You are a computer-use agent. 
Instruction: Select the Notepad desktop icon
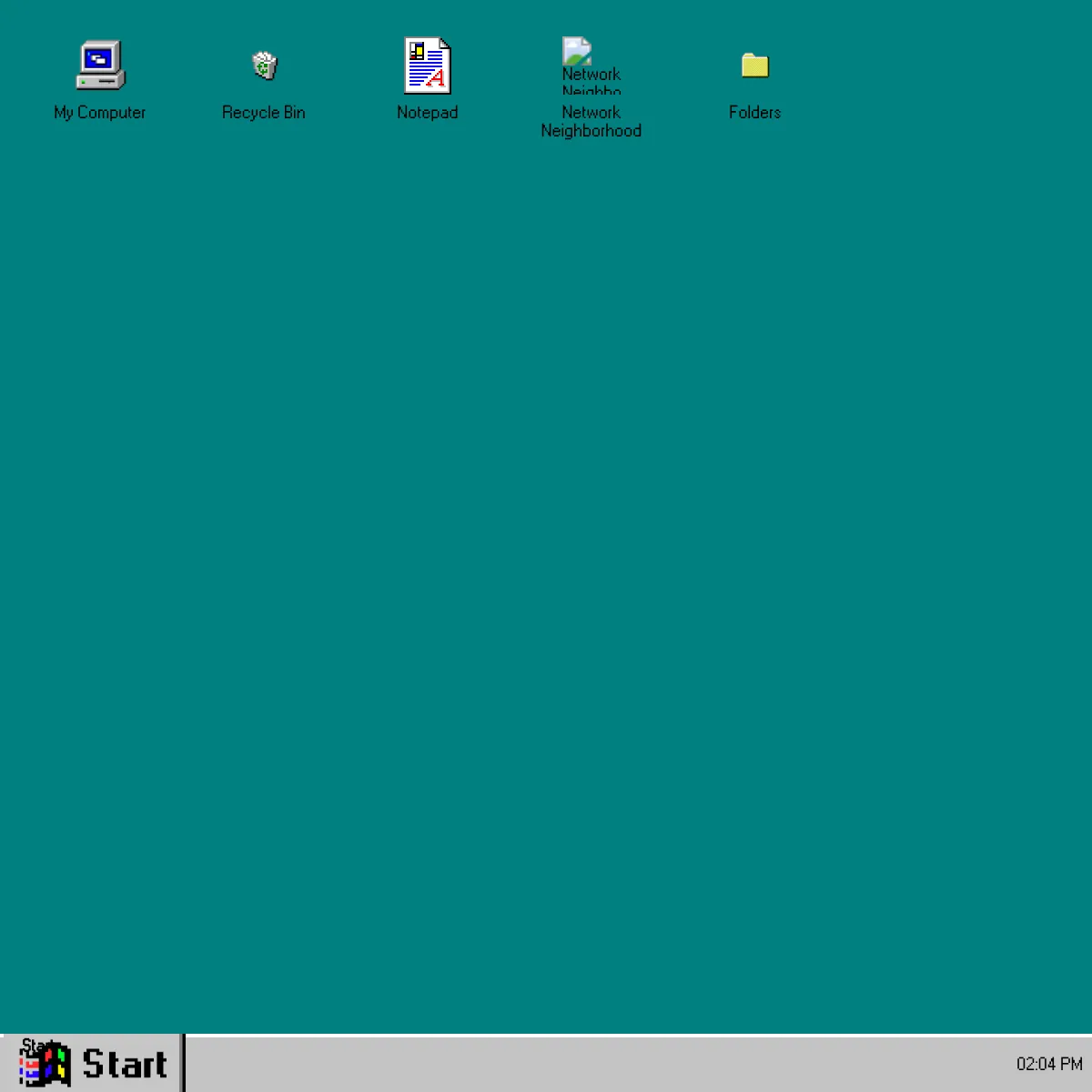[428, 66]
